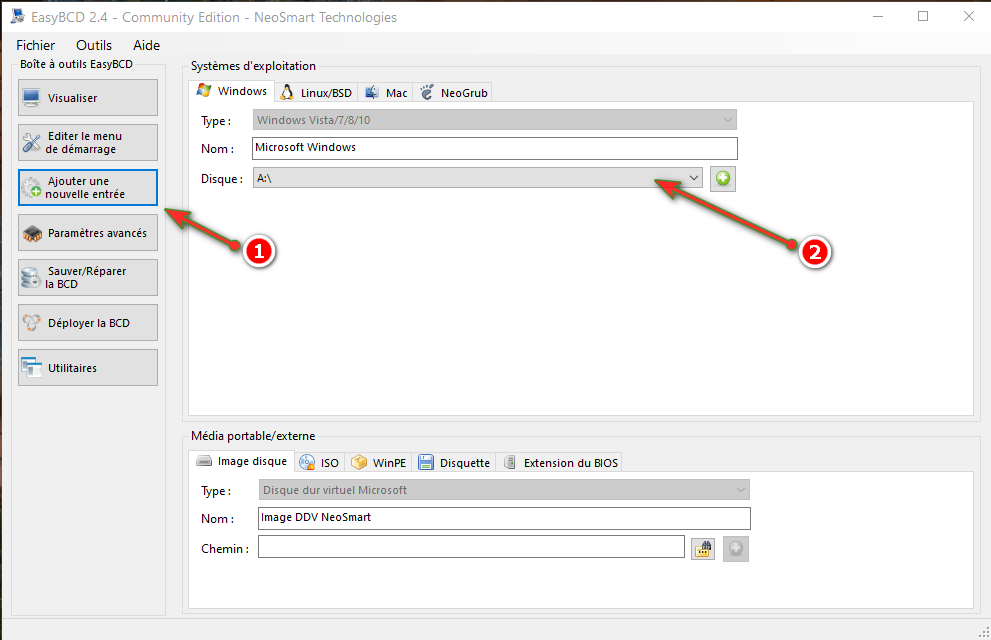Expand the Windows Type dropdown
Screen dimensions: 991x640
(x=728, y=121)
